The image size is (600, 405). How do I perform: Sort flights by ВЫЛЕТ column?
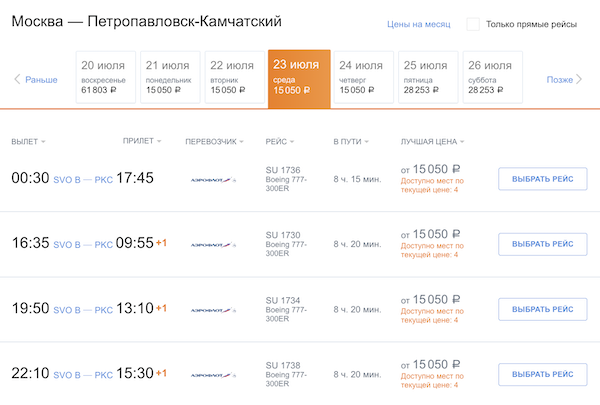tap(28, 141)
